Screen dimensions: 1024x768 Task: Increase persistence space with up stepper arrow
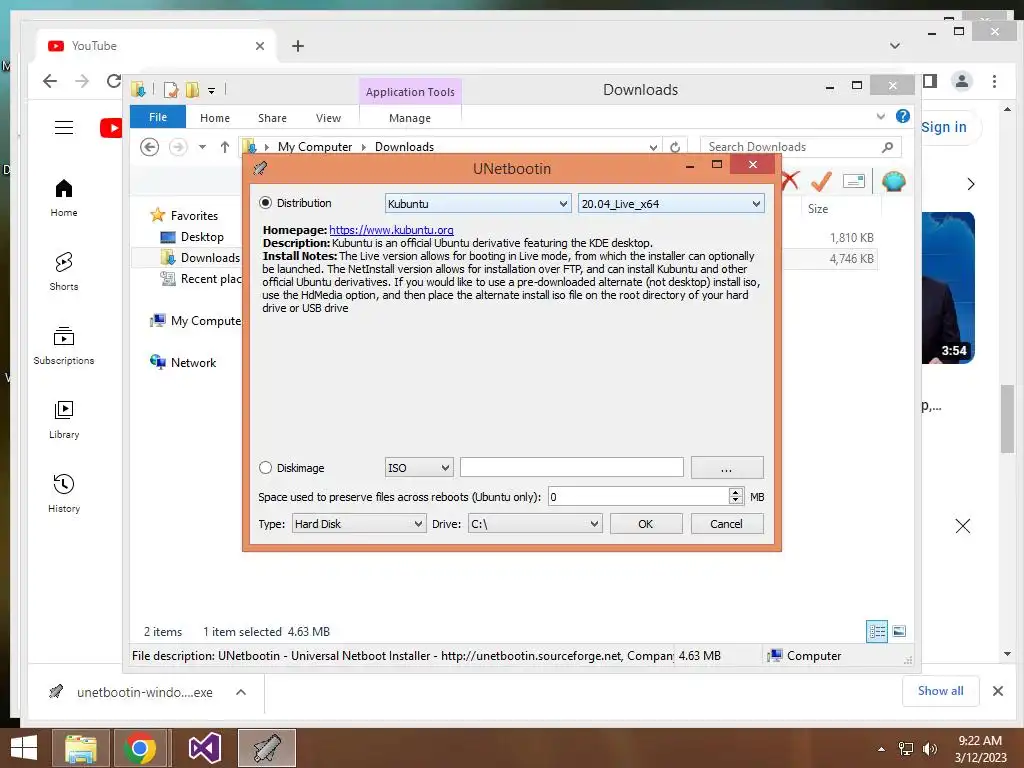point(736,492)
